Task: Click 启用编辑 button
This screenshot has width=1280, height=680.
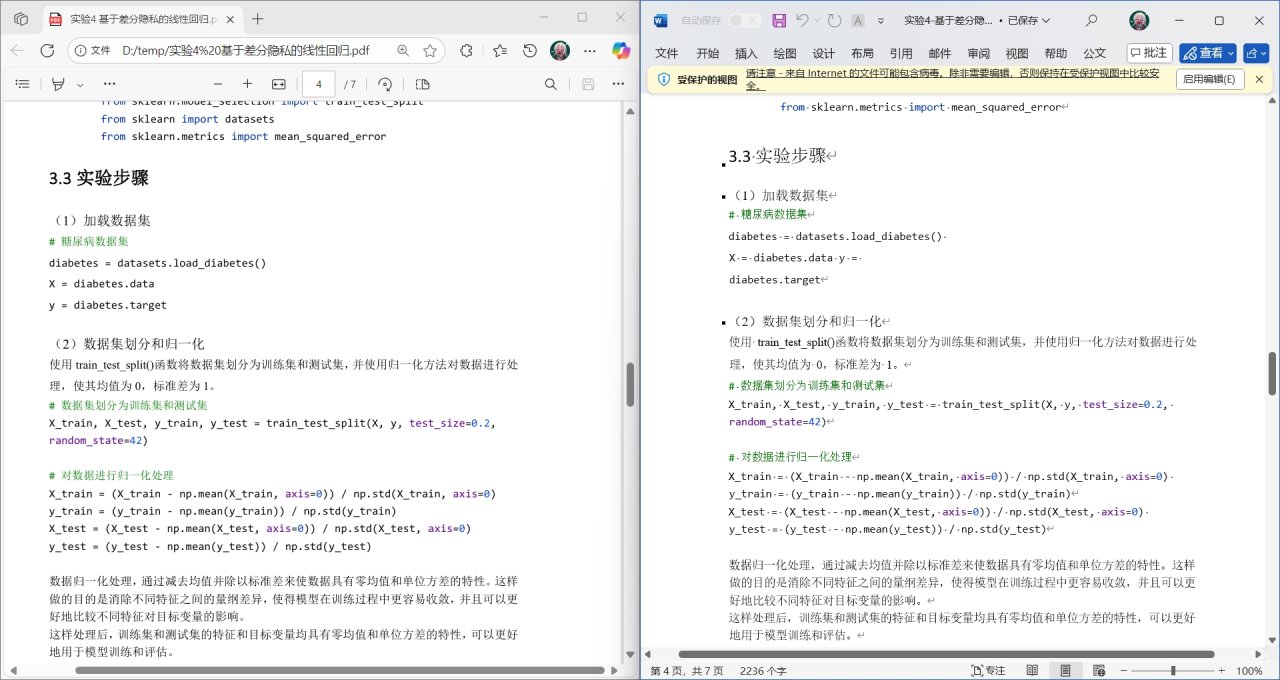Action: (x=1209, y=79)
